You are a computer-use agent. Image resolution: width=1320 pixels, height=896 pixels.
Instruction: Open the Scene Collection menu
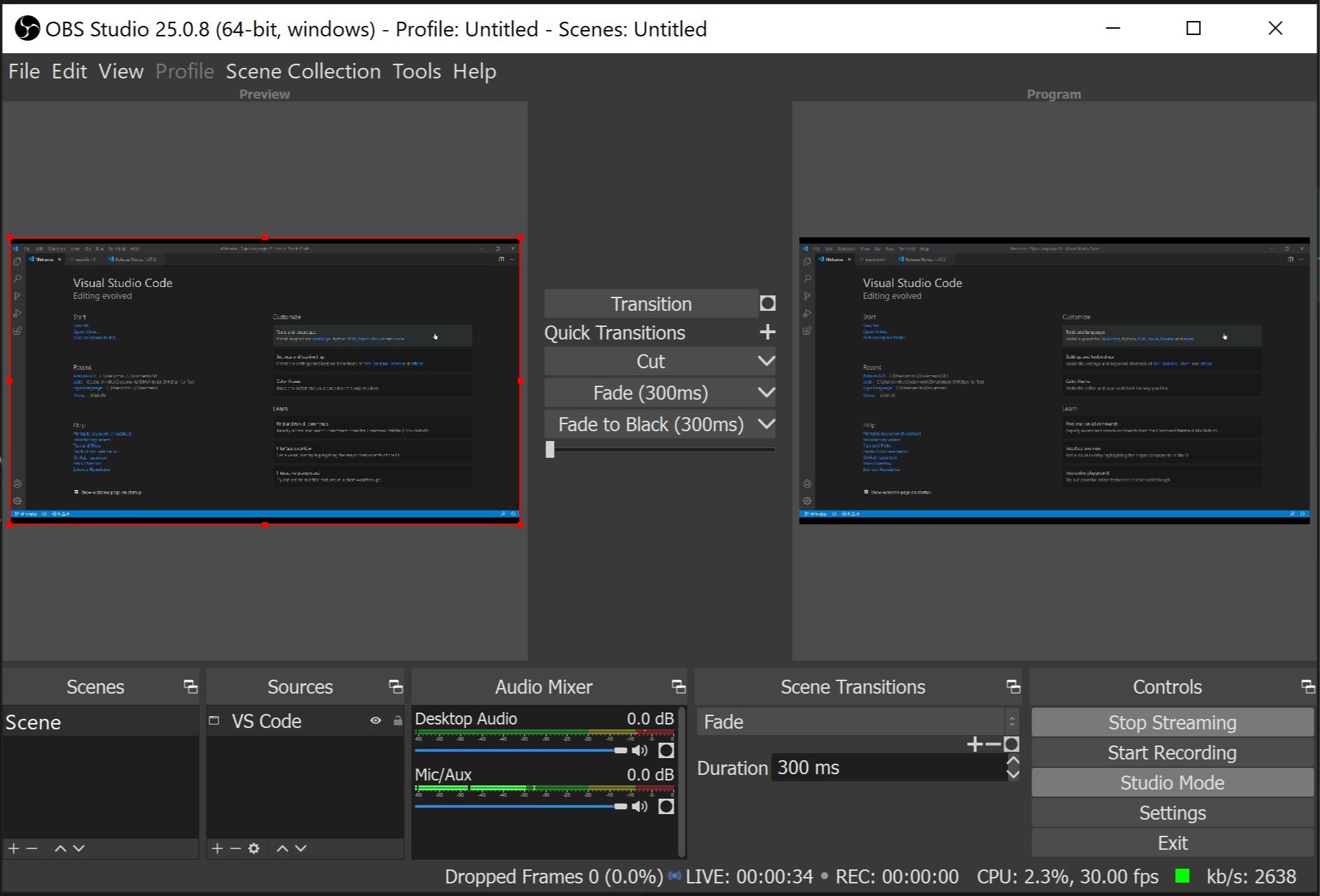[303, 71]
